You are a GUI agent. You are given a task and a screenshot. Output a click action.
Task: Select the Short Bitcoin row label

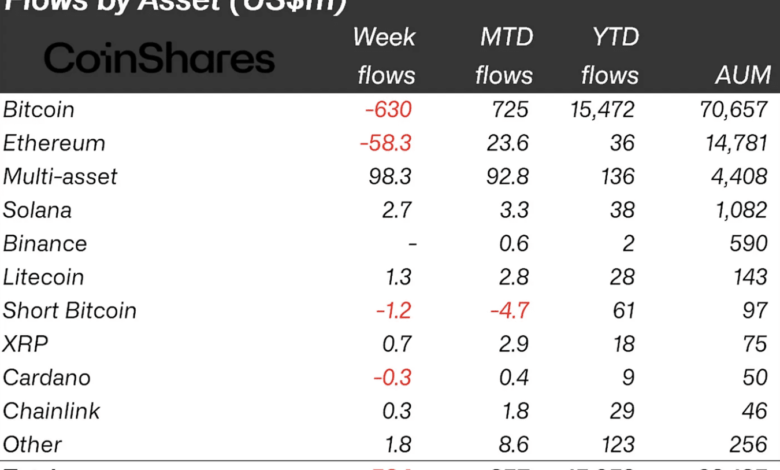point(69,311)
